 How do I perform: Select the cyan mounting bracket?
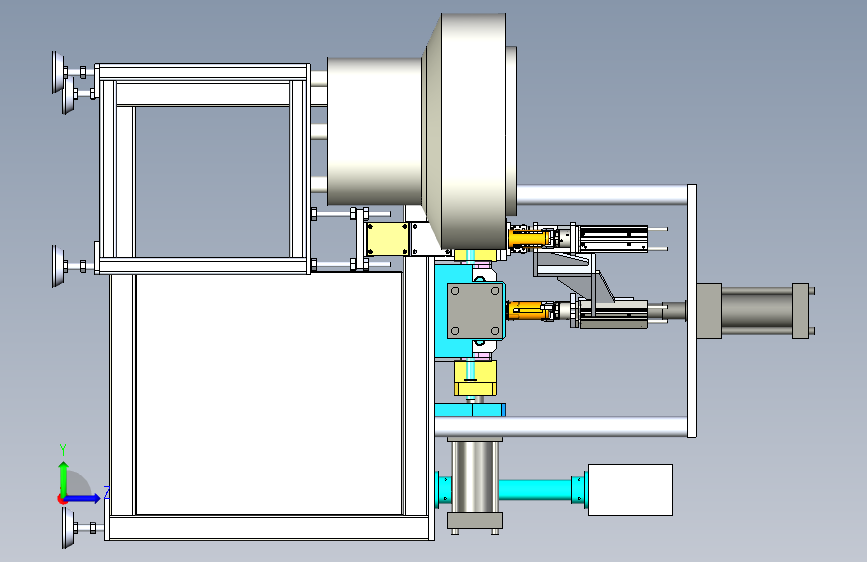[455, 313]
